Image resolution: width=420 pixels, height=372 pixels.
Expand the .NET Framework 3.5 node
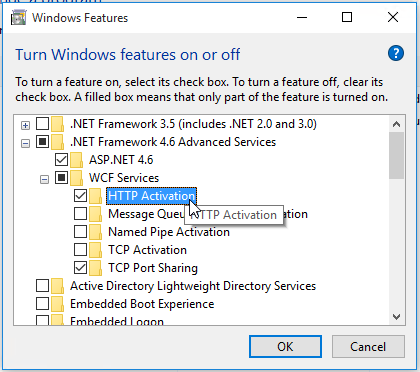pos(25,126)
